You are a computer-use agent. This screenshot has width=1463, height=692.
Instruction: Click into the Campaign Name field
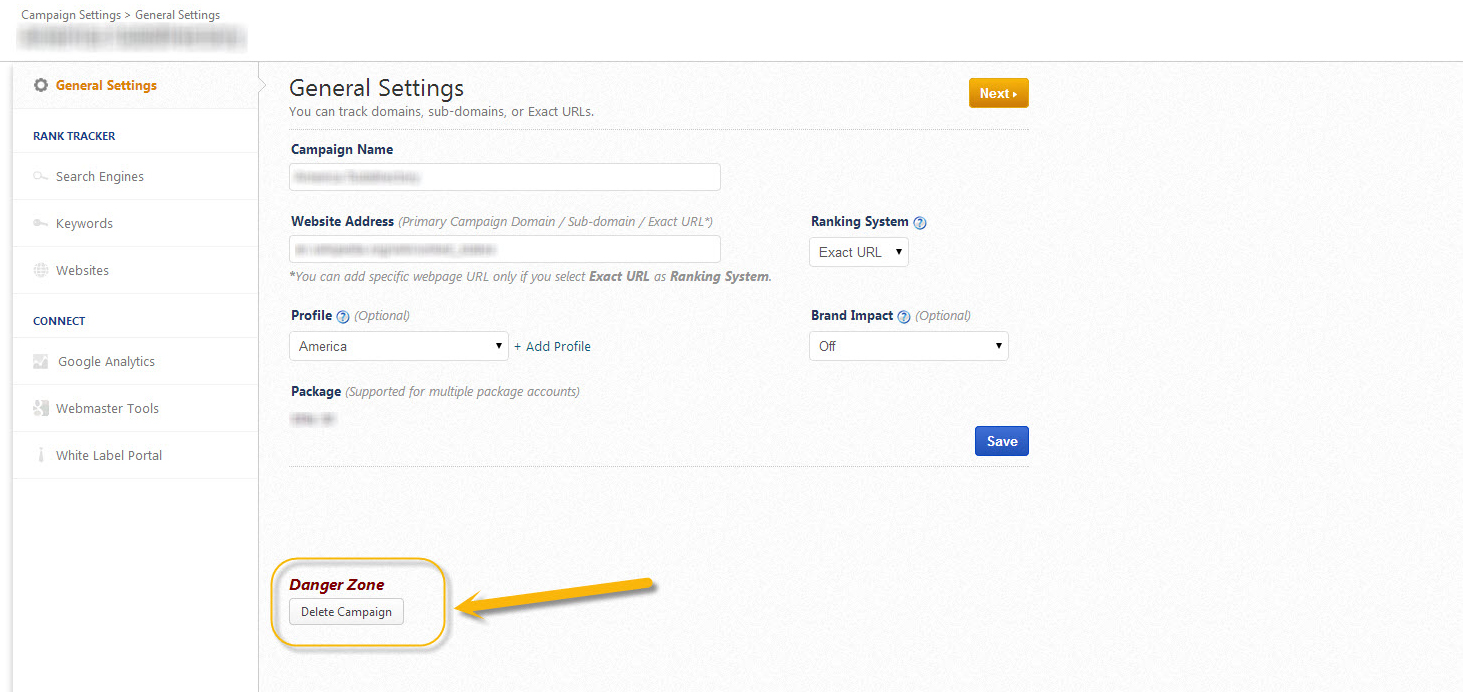coord(505,178)
